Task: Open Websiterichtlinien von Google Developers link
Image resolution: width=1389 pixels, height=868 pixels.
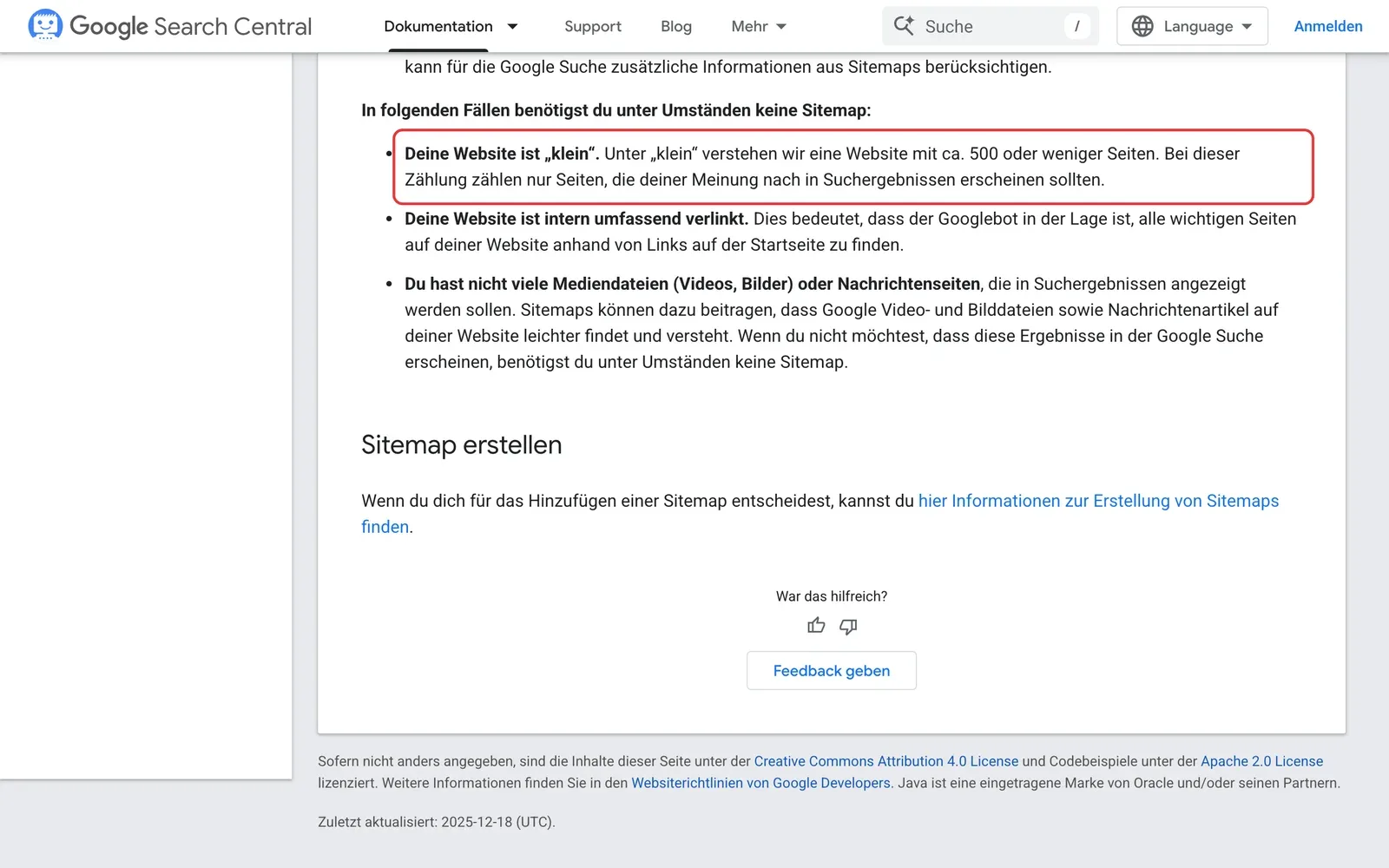Action: coord(760,783)
